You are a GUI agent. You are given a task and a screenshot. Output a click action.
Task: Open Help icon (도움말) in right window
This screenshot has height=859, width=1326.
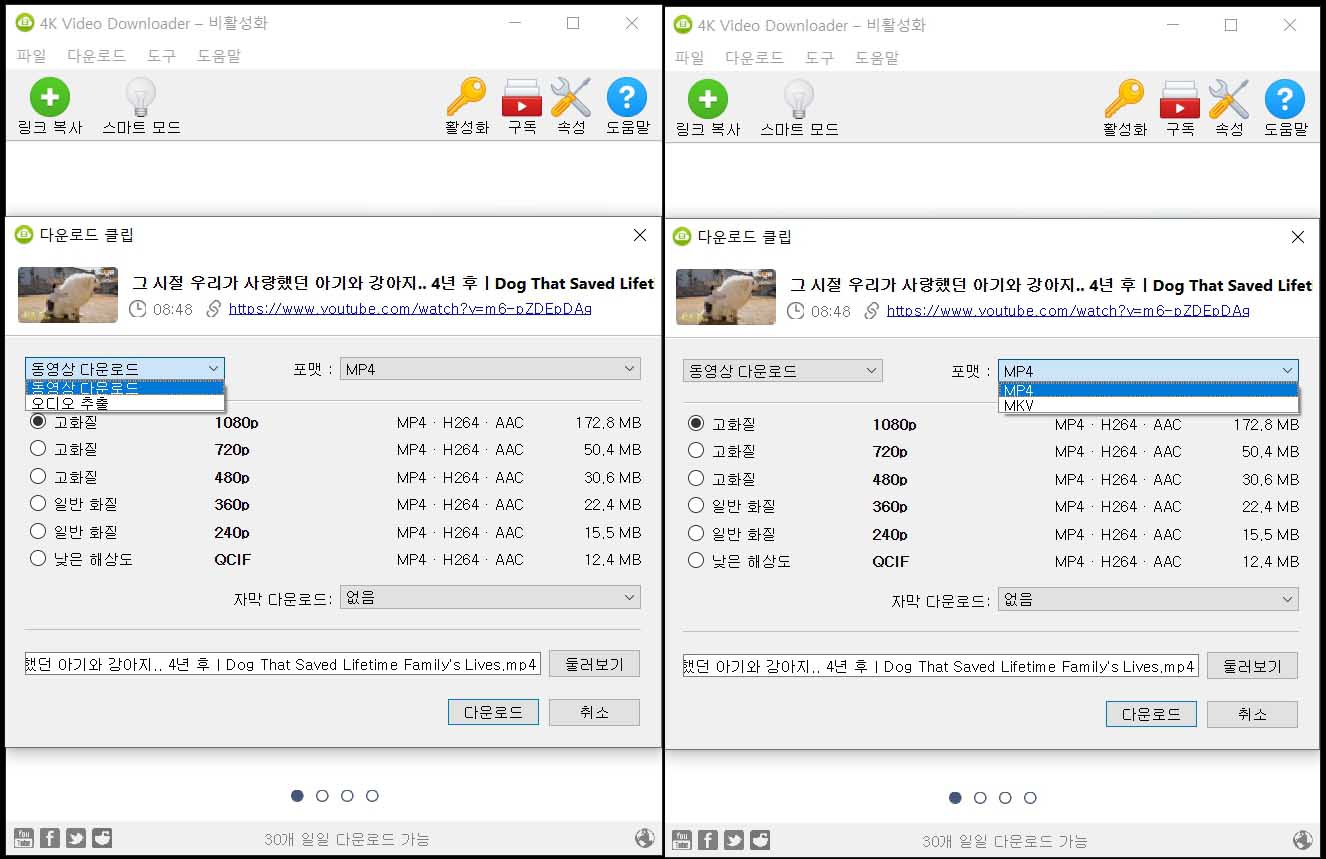(x=1285, y=108)
